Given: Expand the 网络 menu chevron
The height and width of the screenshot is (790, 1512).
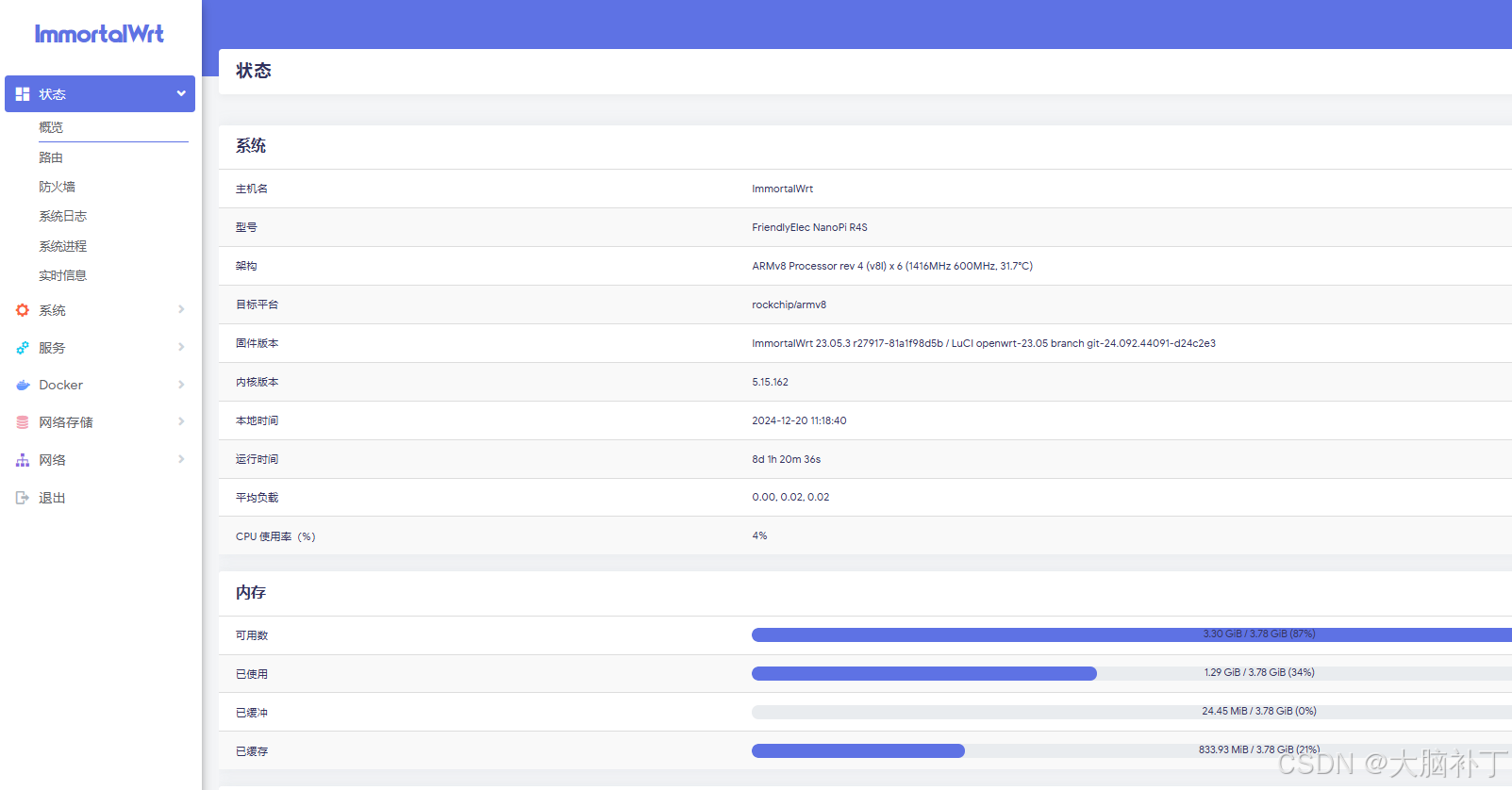Looking at the screenshot, I should (181, 459).
